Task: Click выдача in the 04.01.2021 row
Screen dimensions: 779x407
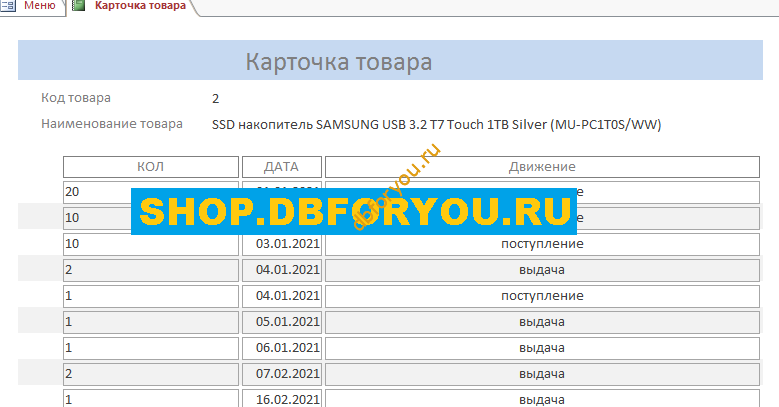Action: (542, 270)
